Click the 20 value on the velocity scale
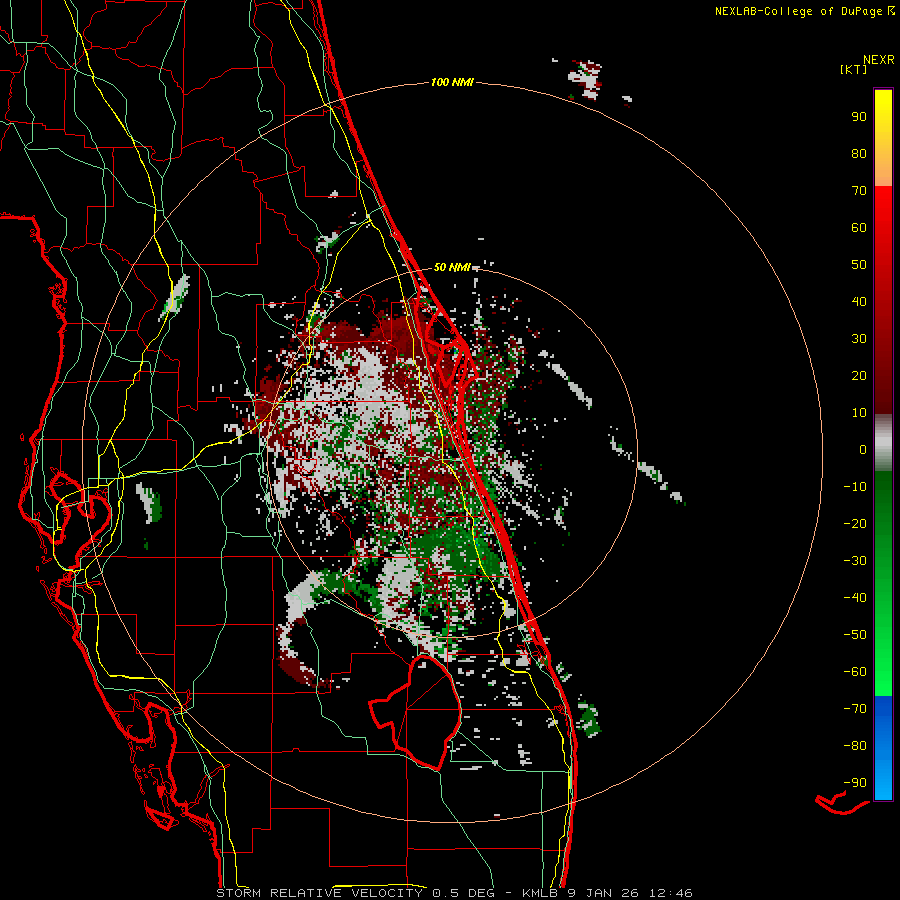This screenshot has width=900, height=900. tap(859, 375)
